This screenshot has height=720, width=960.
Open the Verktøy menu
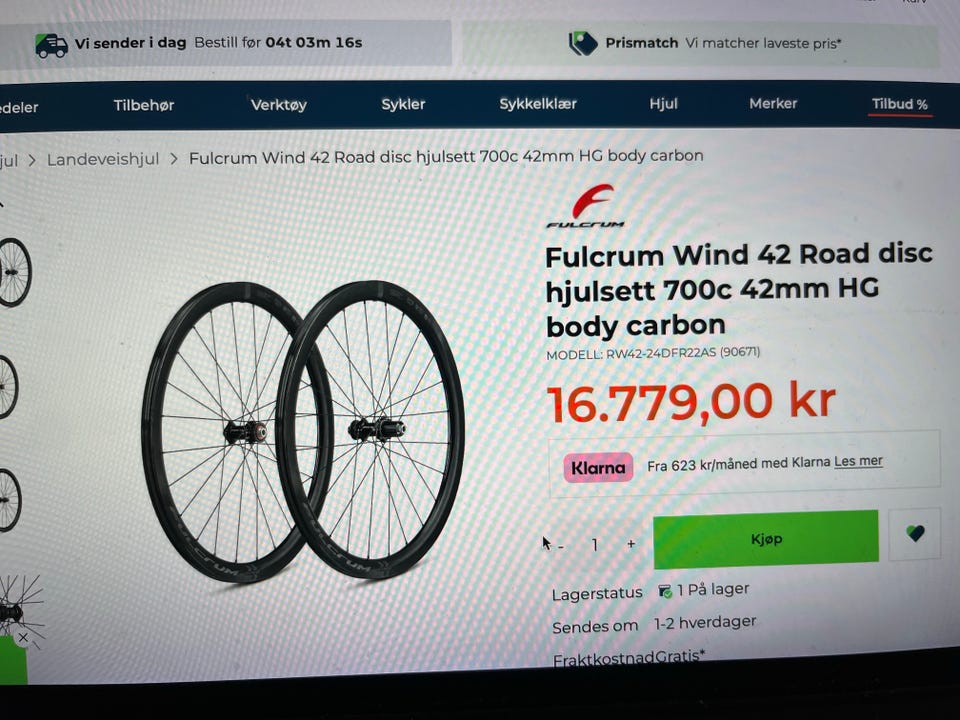point(279,105)
